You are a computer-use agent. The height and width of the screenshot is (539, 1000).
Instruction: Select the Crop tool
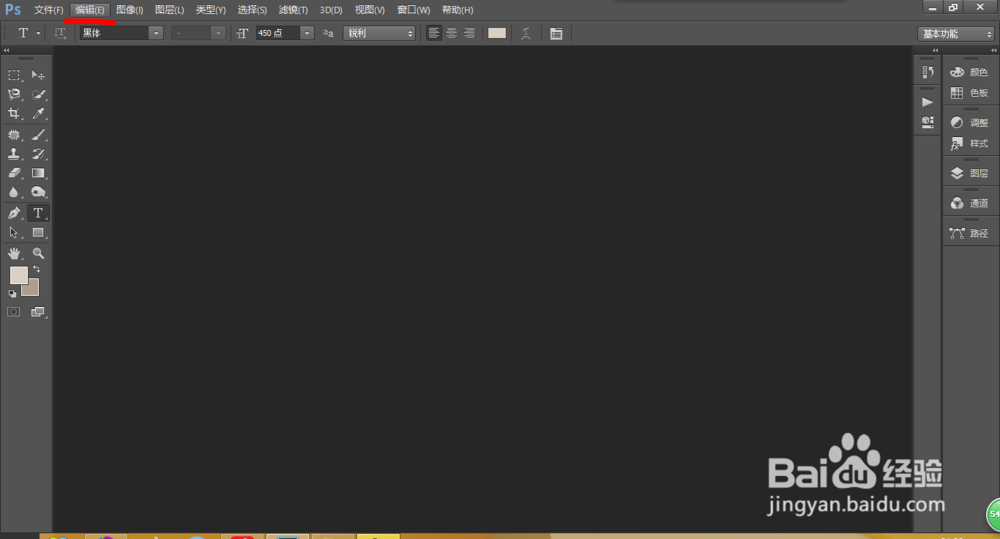pos(13,114)
